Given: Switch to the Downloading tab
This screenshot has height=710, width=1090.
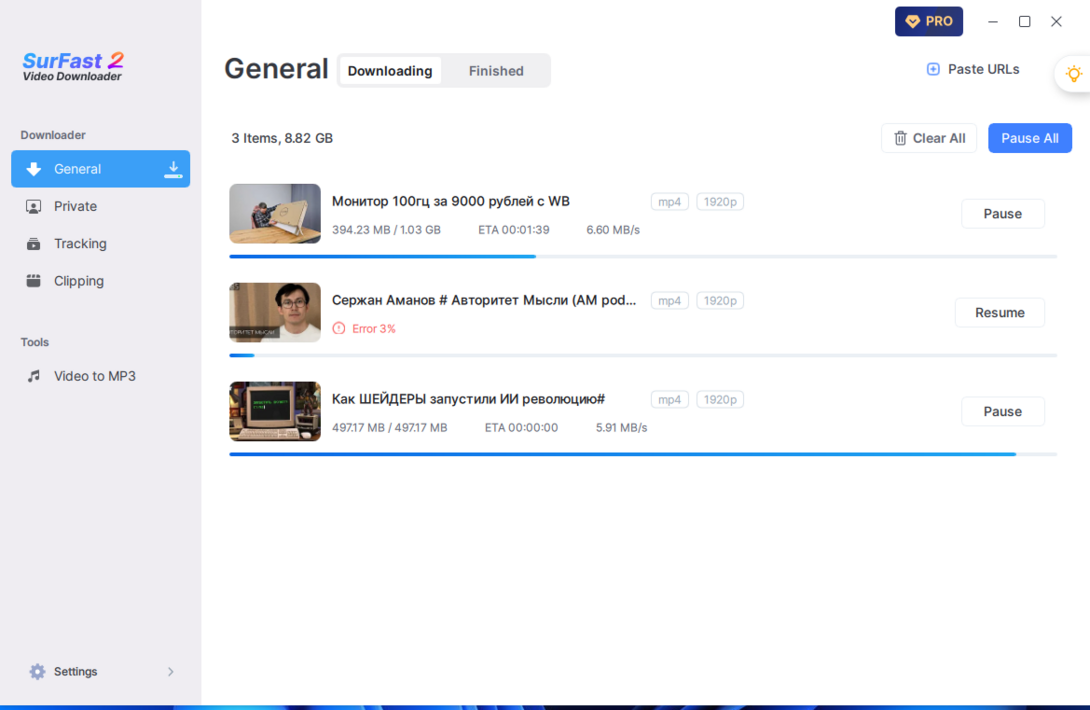Looking at the screenshot, I should pos(390,71).
